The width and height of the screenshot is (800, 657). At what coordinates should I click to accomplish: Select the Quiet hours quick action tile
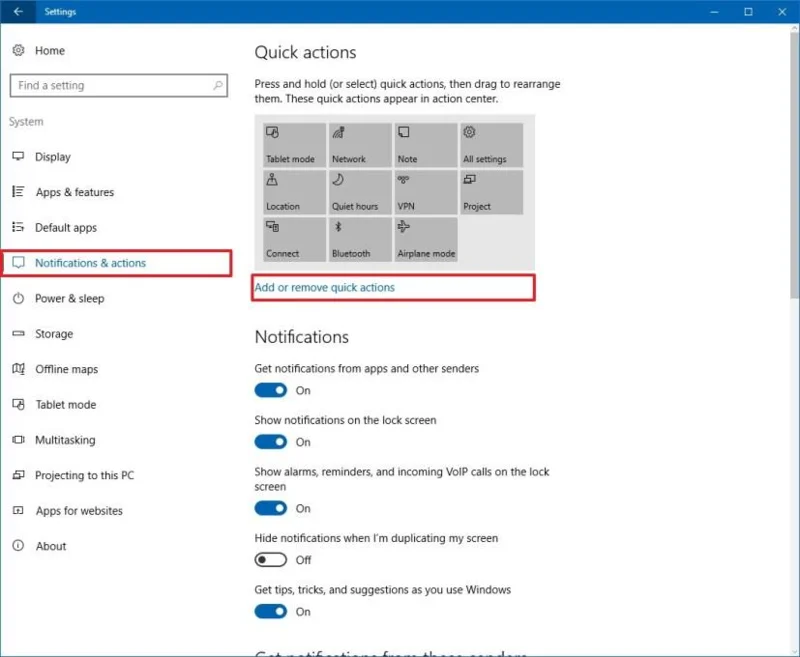pos(360,192)
